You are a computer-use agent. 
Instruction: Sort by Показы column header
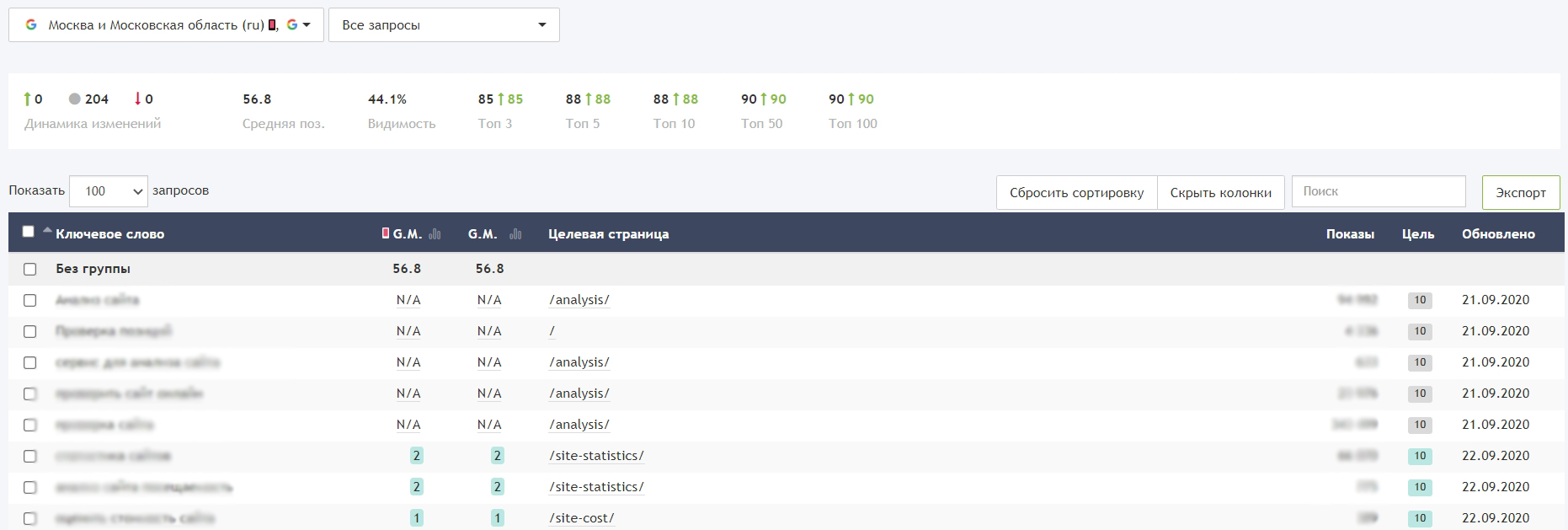pyautogui.click(x=1349, y=234)
